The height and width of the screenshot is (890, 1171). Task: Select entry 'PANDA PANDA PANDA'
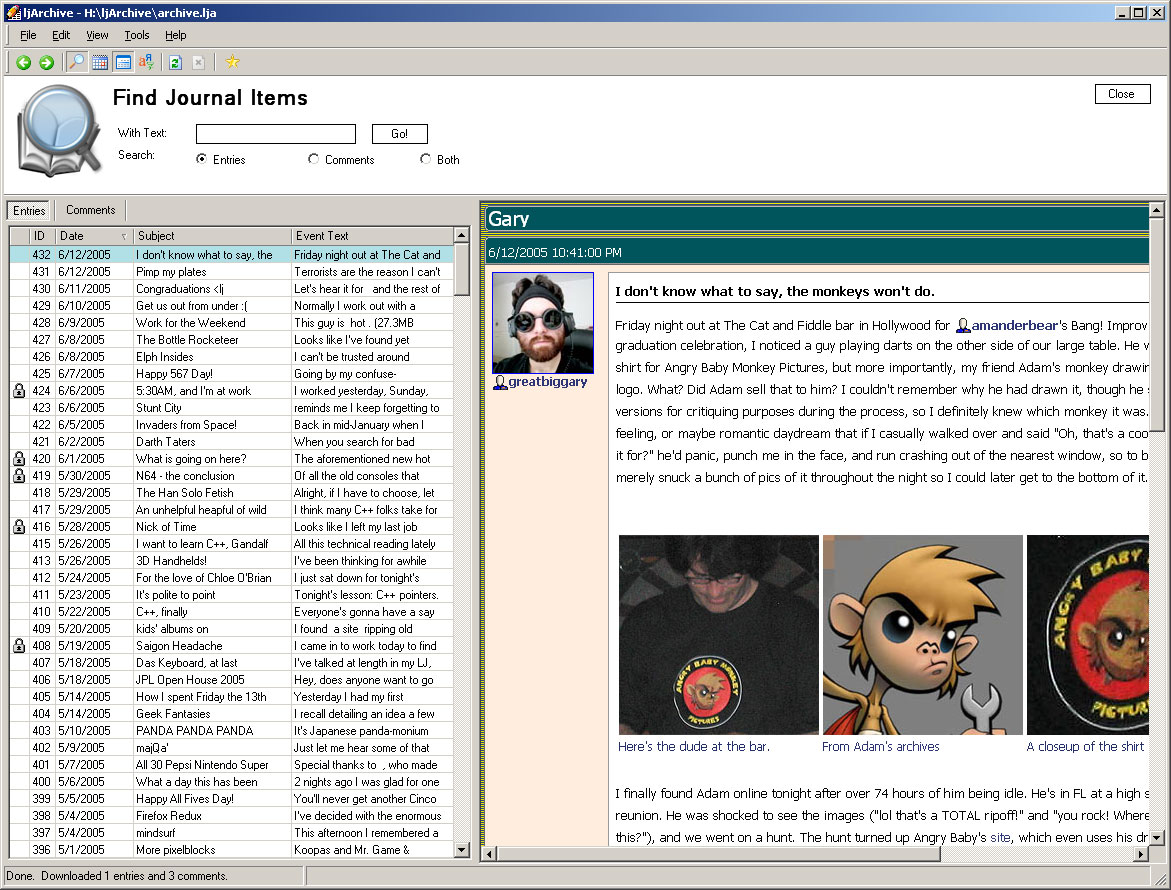[x=232, y=731]
